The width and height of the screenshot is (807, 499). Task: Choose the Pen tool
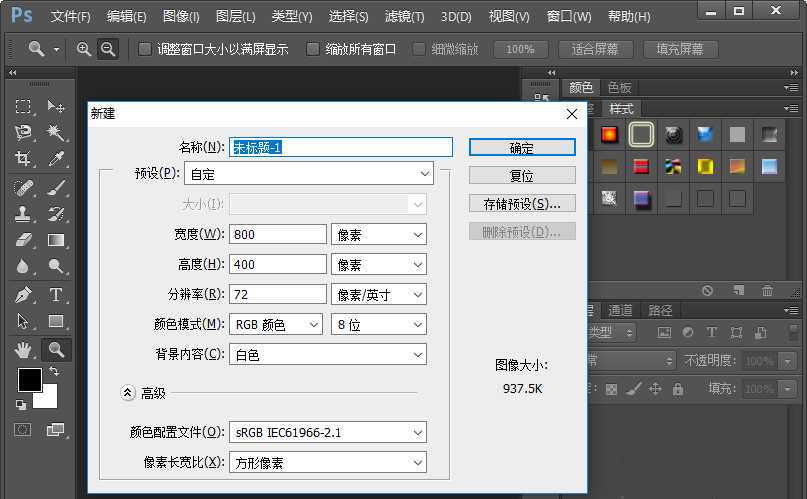23,295
